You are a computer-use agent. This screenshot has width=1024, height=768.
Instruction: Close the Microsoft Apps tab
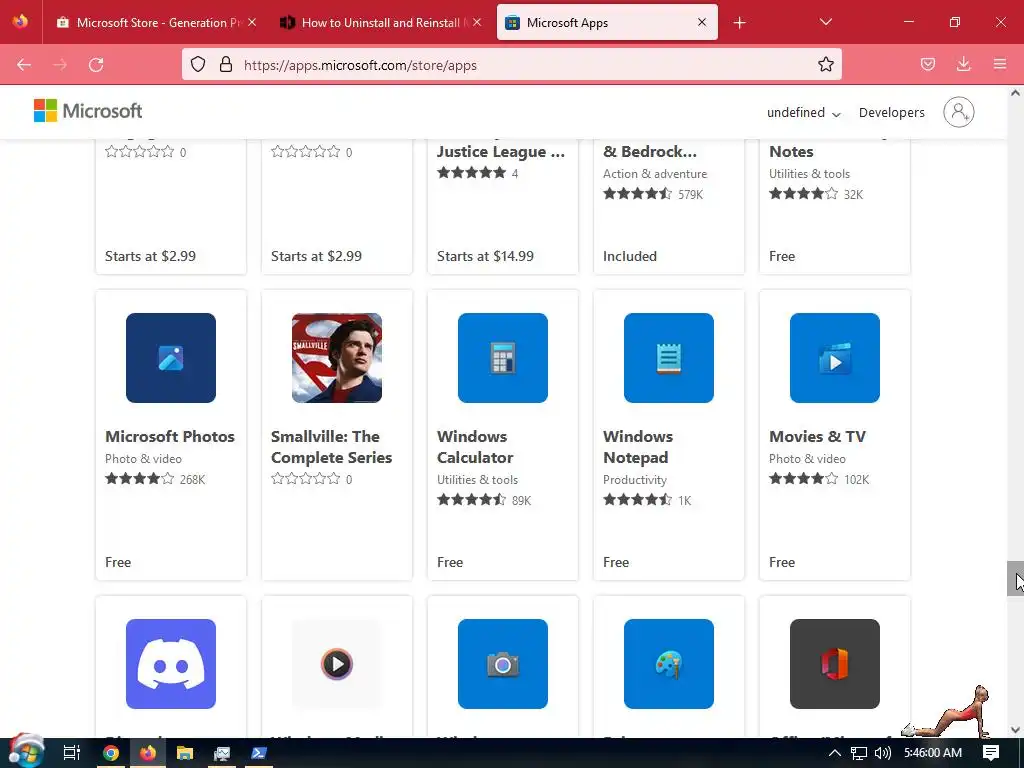pyautogui.click(x=701, y=22)
